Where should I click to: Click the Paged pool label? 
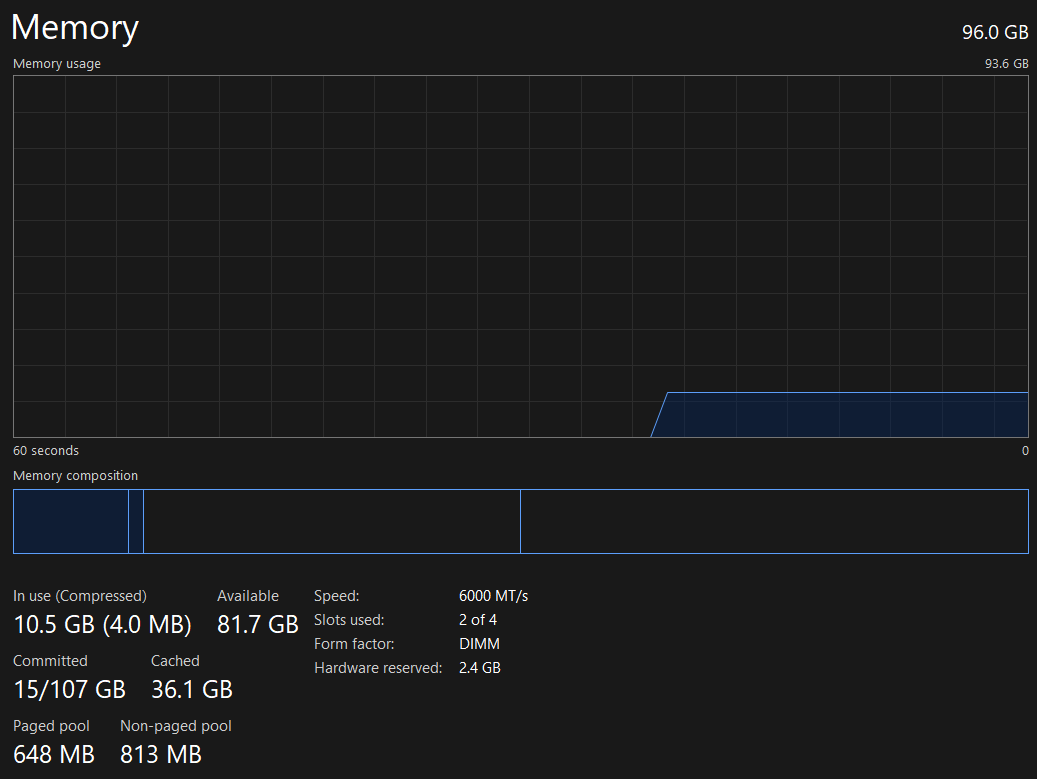pos(51,725)
